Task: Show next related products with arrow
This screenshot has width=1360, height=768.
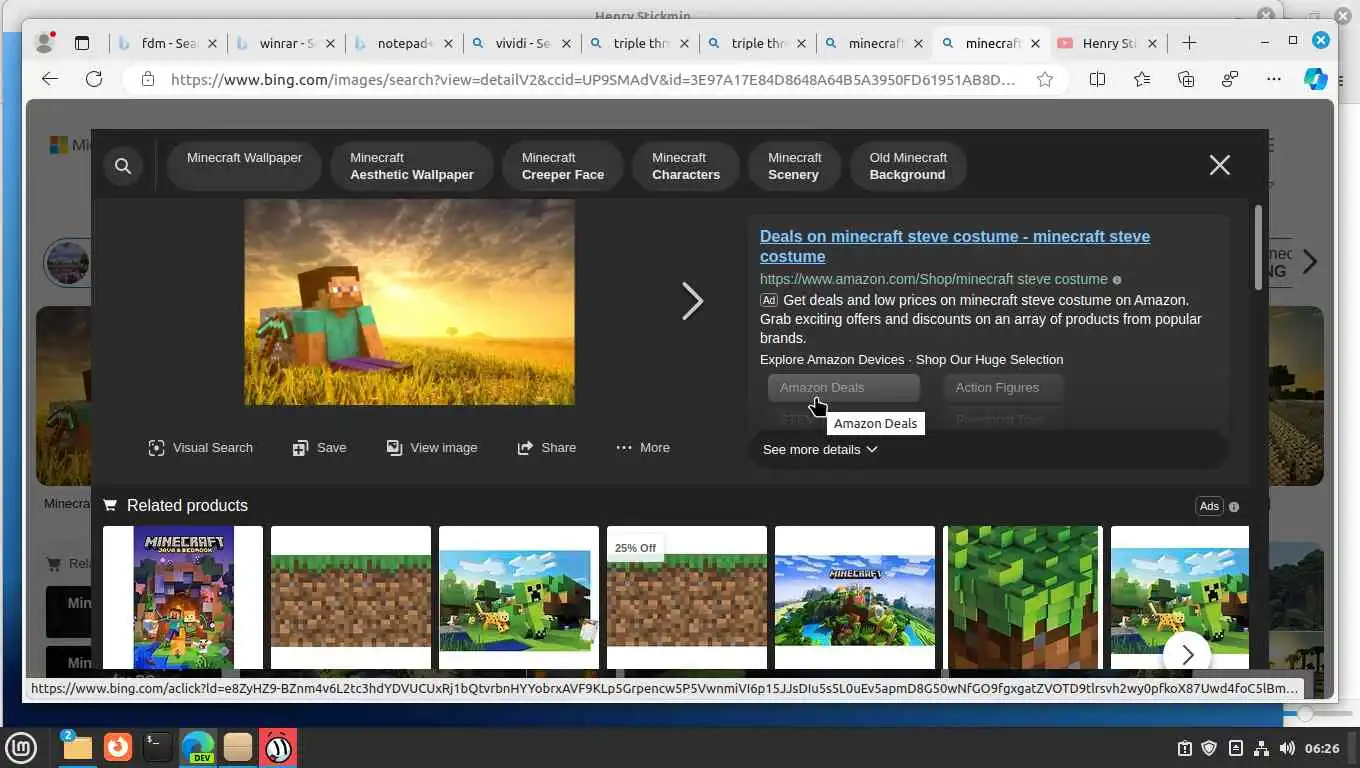Action: [1187, 655]
